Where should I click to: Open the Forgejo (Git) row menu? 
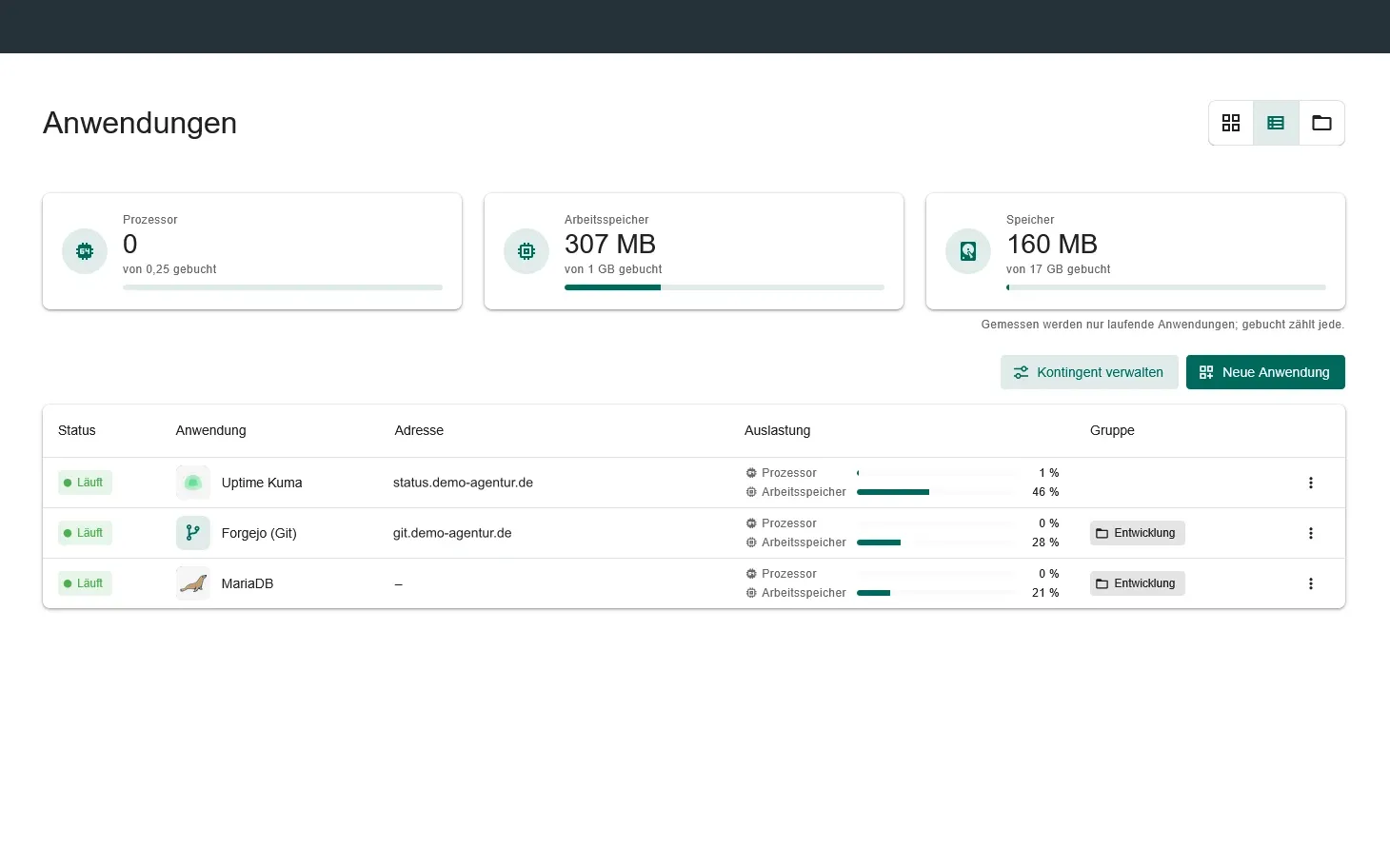1311,533
